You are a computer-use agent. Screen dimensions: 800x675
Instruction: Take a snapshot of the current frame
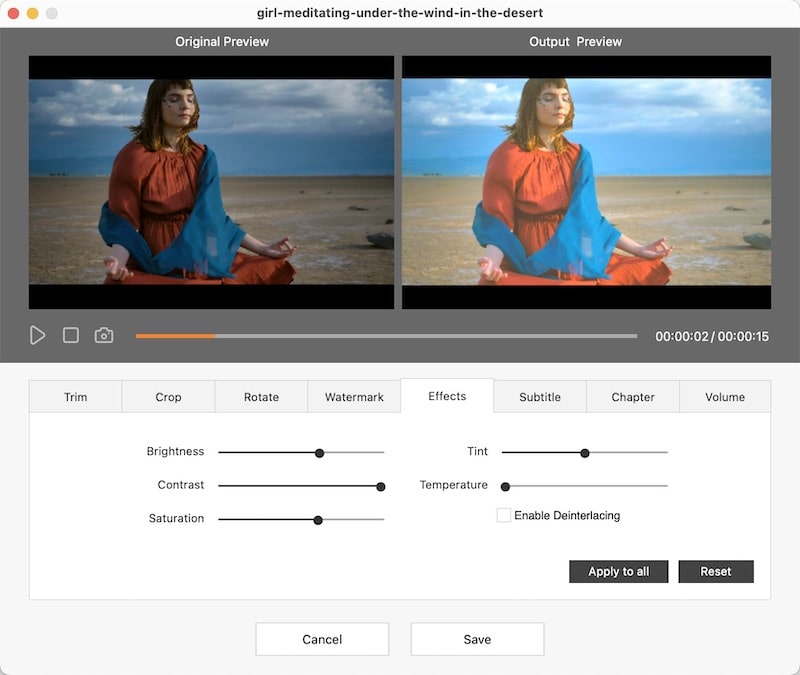point(103,335)
